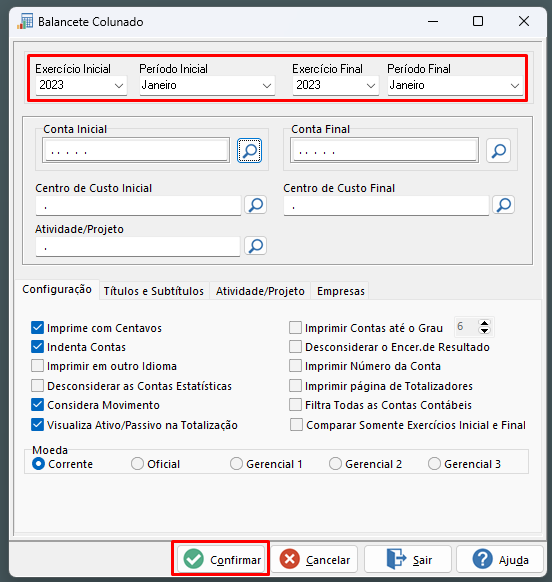This screenshot has height=582, width=552.
Task: Click magnifier beside Centro de Custo Final
Action: 504,205
